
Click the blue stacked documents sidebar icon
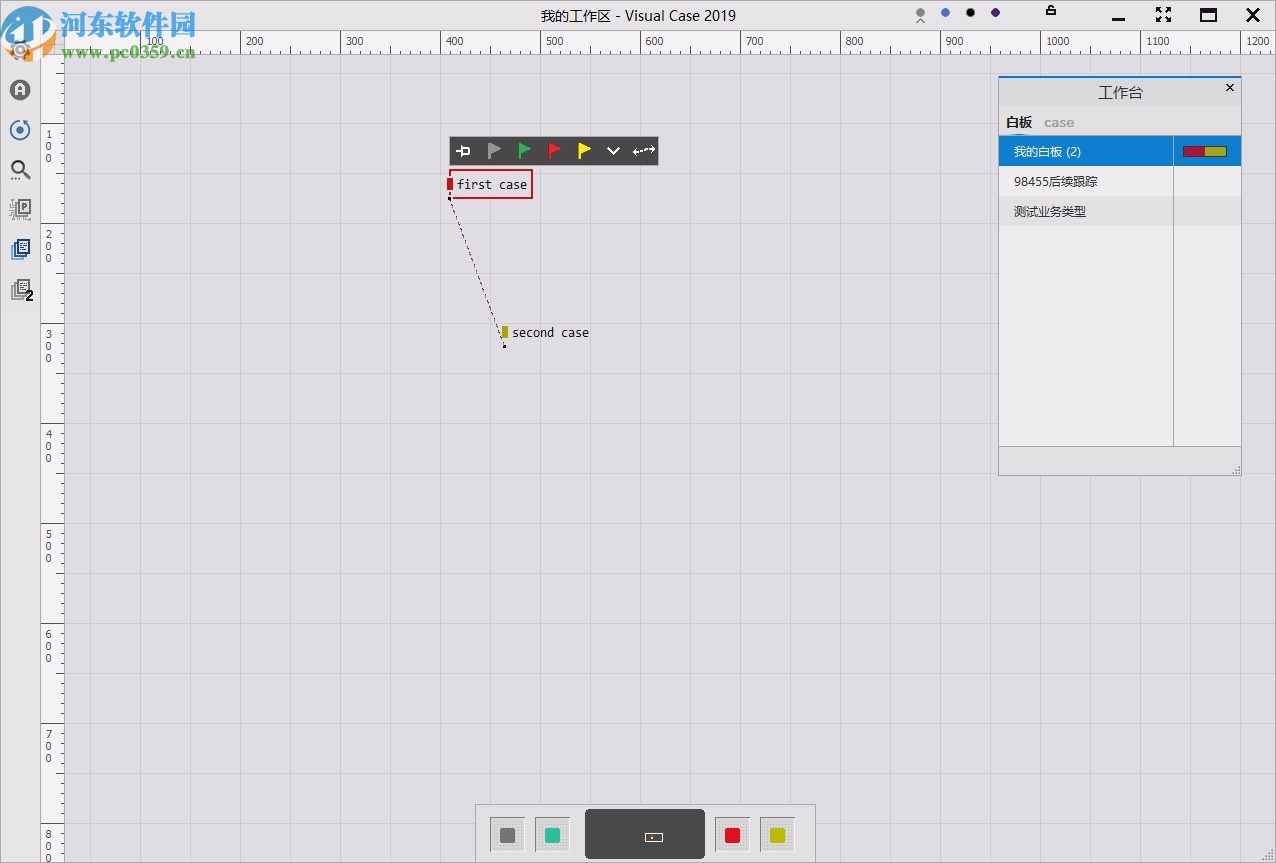click(x=20, y=249)
